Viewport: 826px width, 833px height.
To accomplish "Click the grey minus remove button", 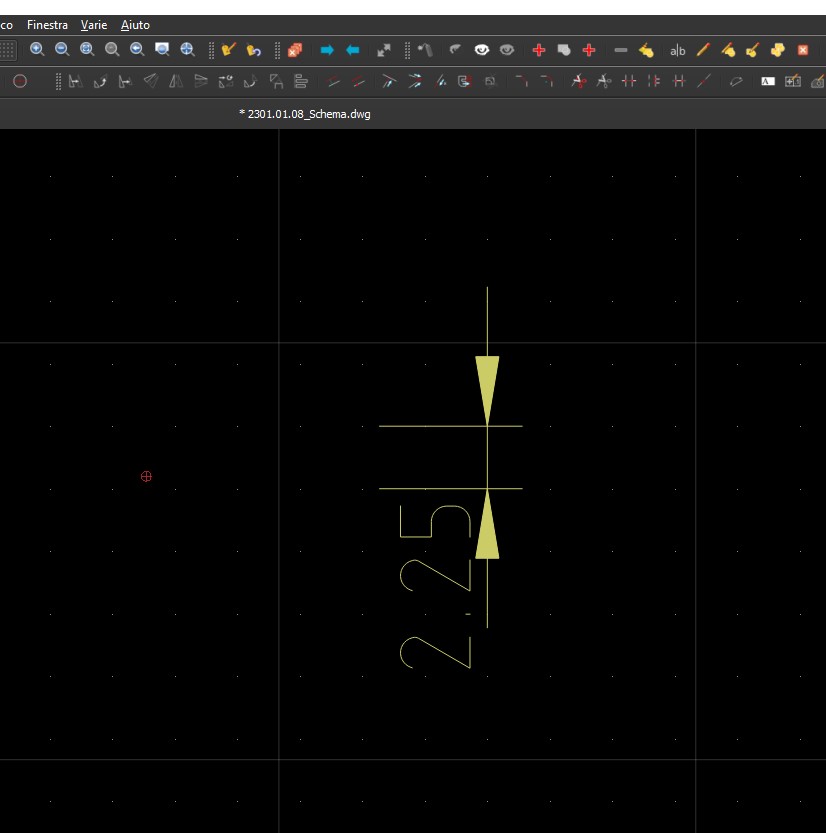I will [621, 50].
